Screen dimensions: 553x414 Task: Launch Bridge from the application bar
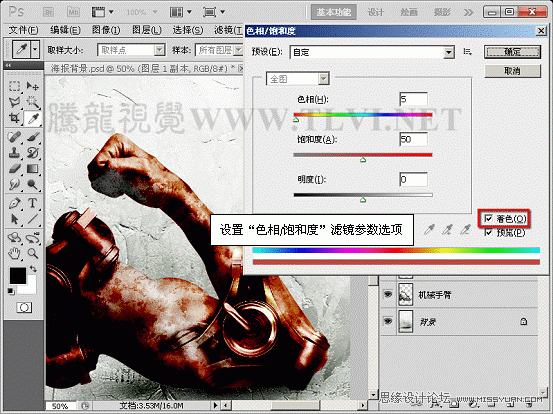pos(48,12)
